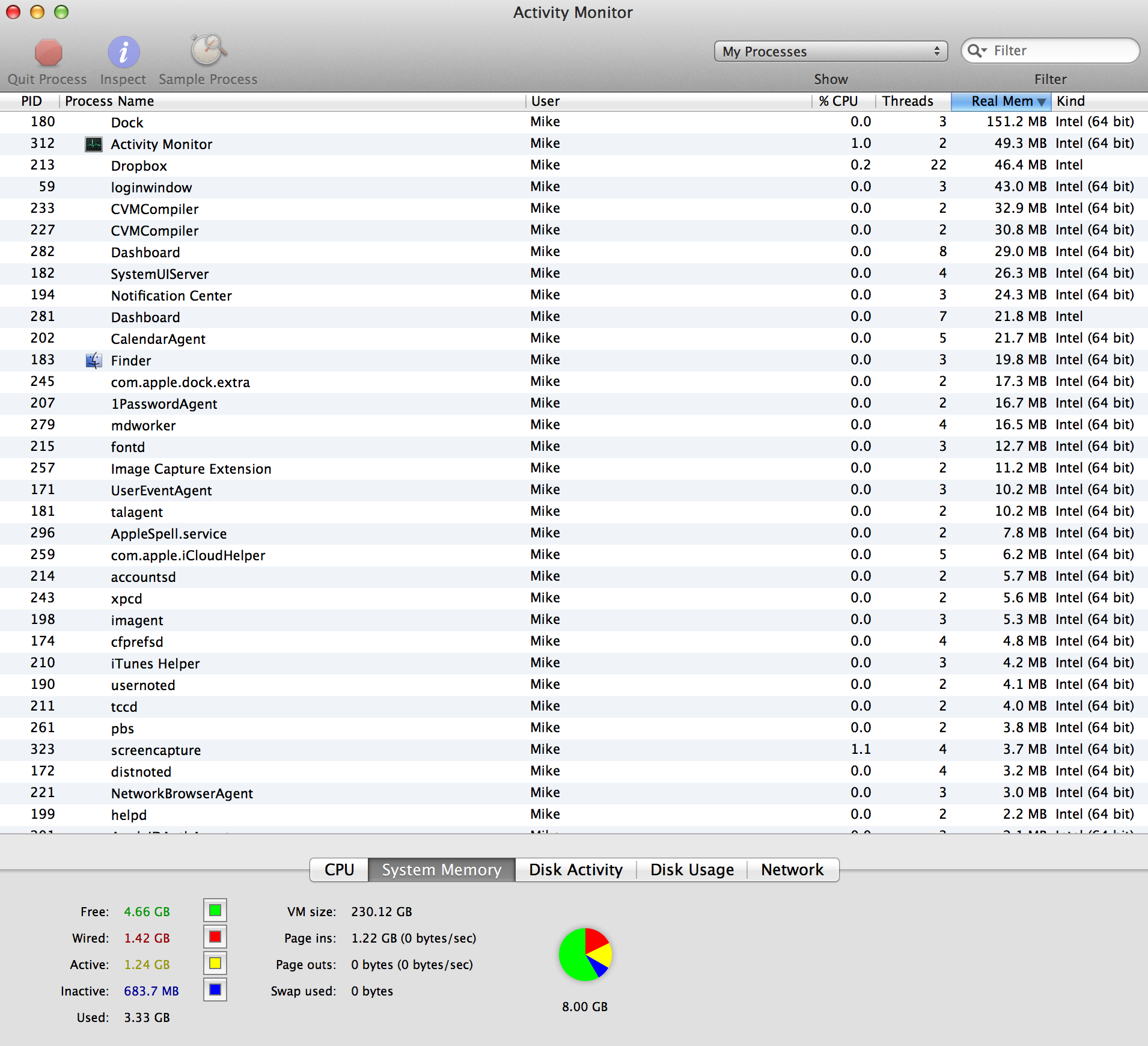Select the xpcd process row

point(574,599)
